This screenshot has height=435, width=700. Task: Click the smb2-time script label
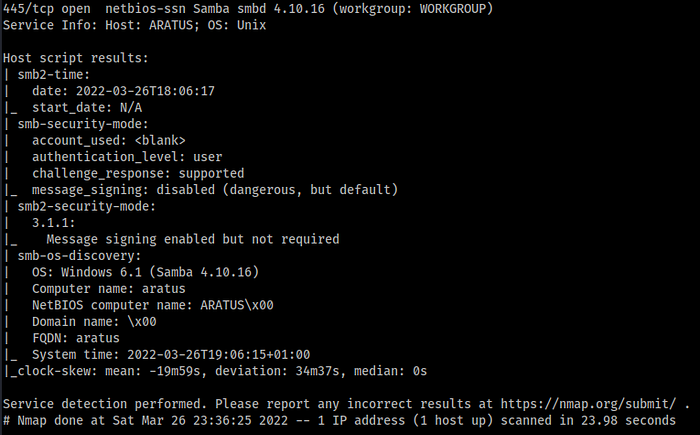[x=54, y=75]
